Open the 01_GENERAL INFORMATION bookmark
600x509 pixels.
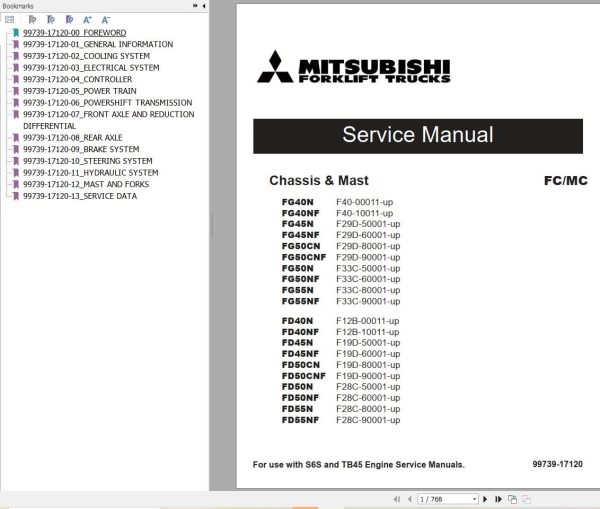pos(98,44)
